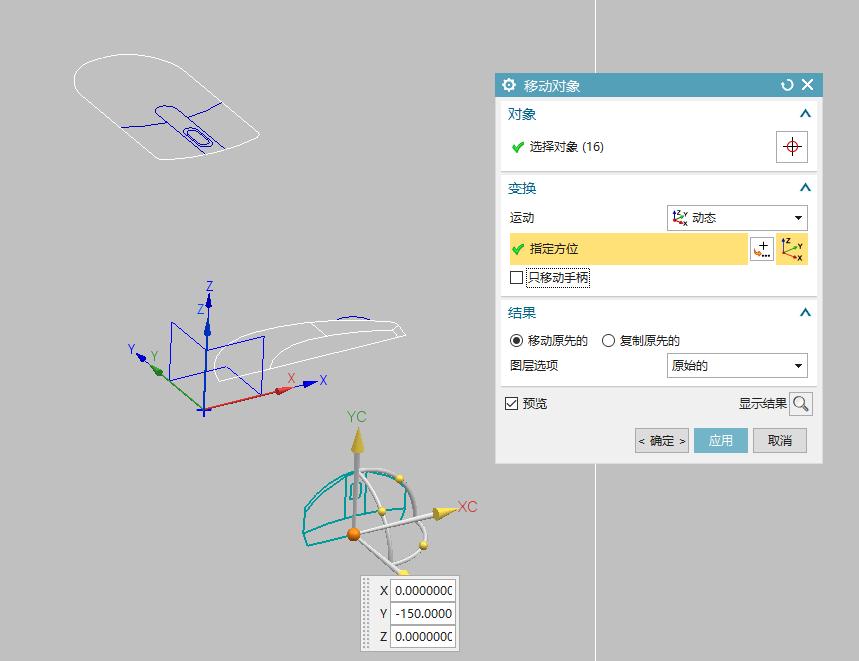Select the 复制原先的 radio button

coord(608,340)
